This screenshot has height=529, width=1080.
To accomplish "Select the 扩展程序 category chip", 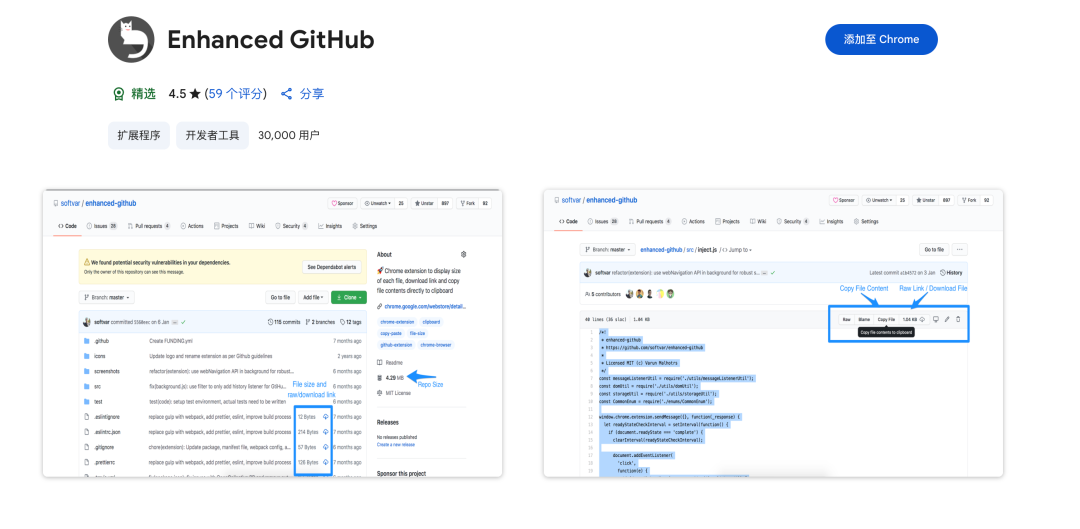I will coord(138,136).
